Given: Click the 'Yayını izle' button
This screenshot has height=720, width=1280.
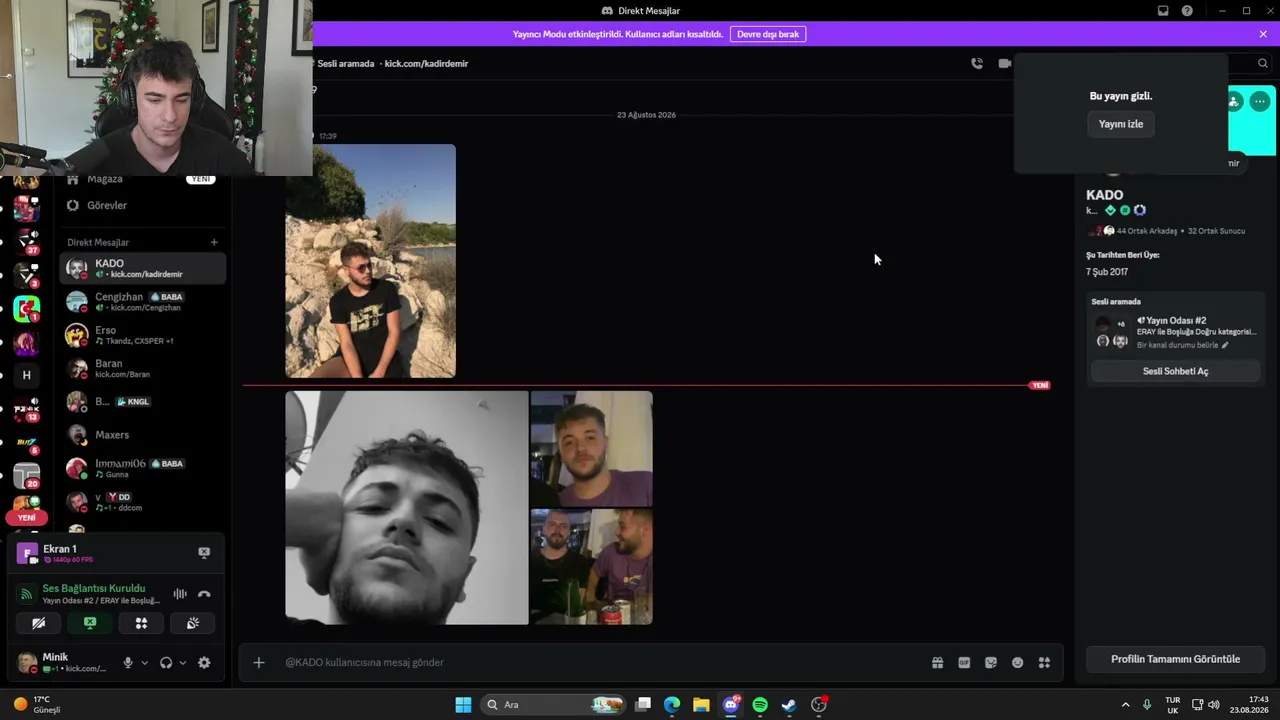Looking at the screenshot, I should pyautogui.click(x=1120, y=124).
